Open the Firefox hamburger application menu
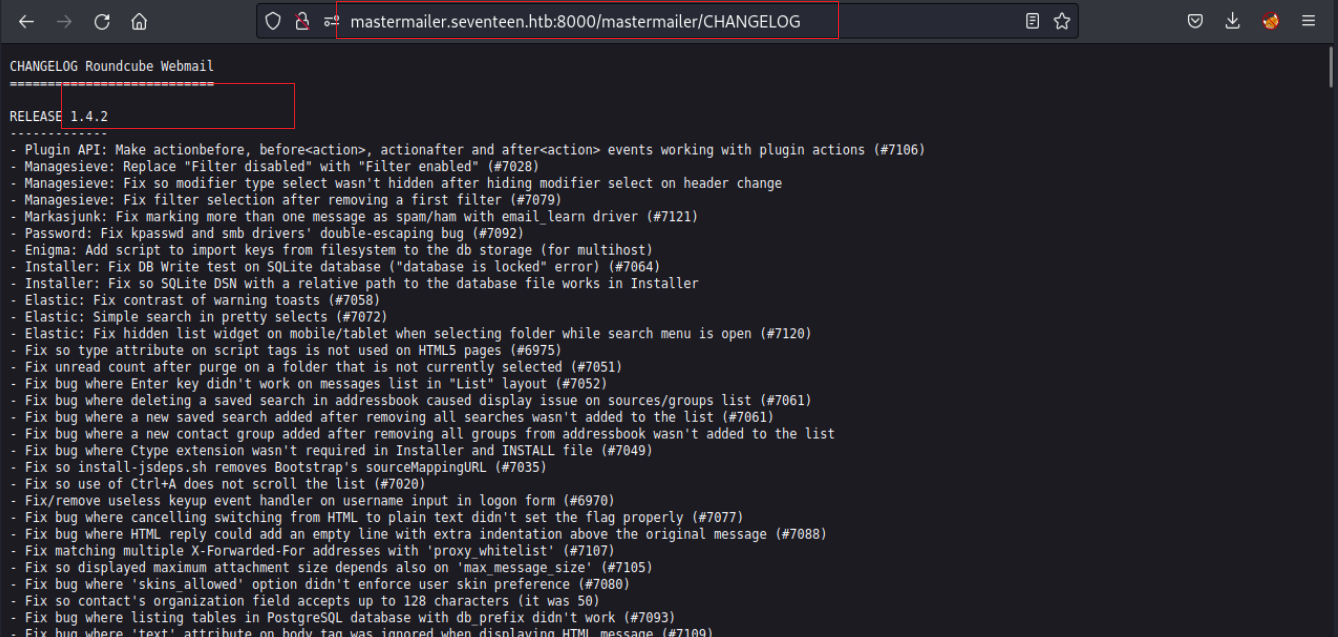 tap(1309, 21)
